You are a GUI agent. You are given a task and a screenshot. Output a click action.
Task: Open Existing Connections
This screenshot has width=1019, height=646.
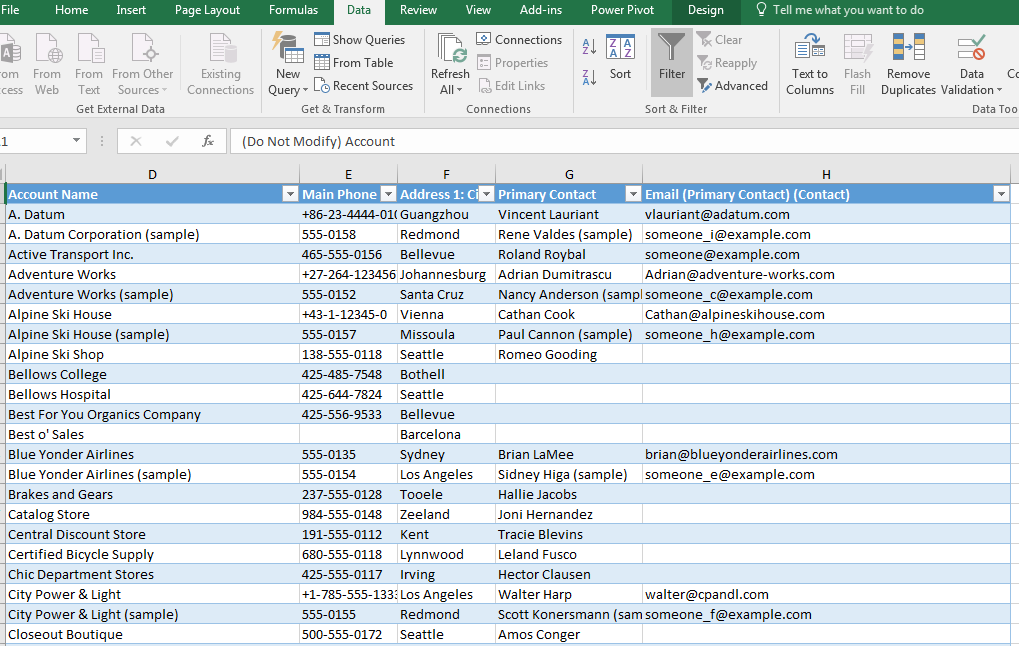click(x=220, y=65)
